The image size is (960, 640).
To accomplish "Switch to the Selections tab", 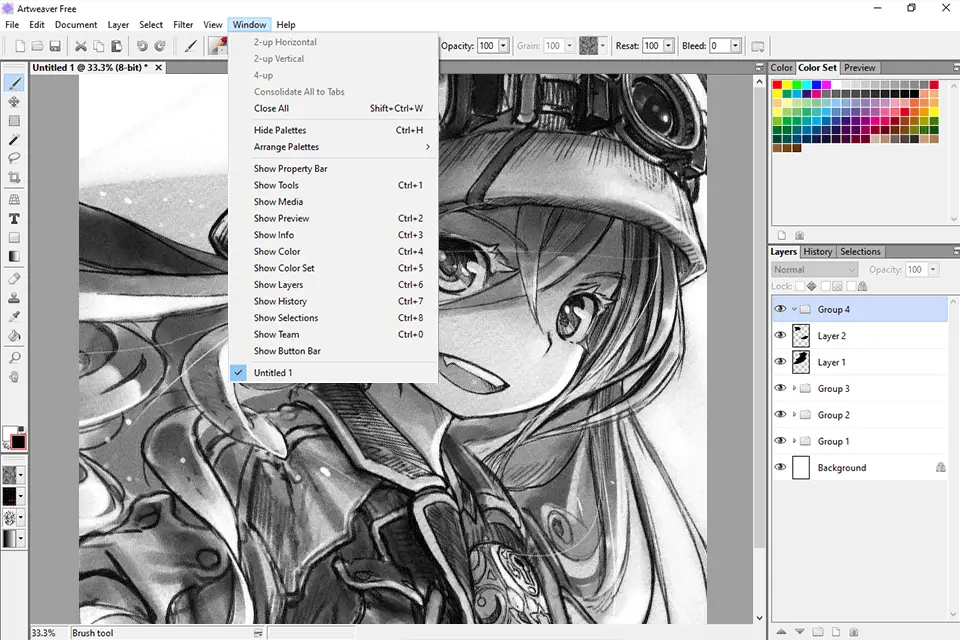I will coord(860,252).
